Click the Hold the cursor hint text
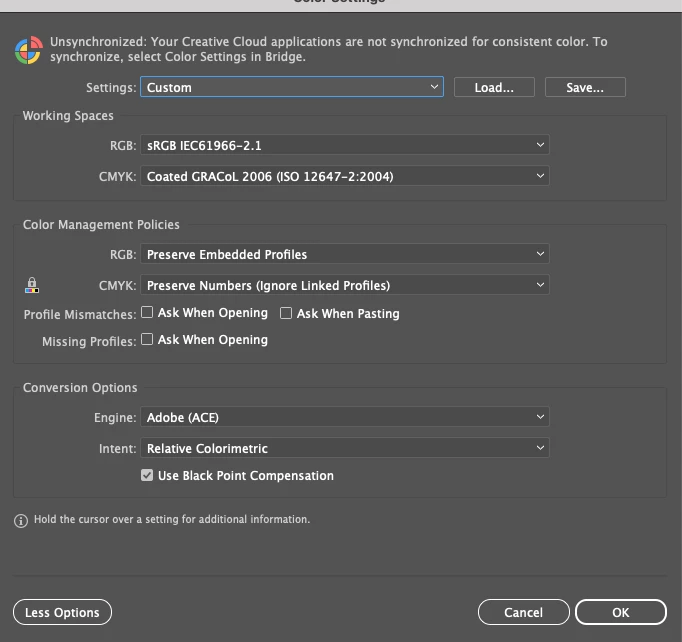This screenshot has width=682, height=642. (x=172, y=519)
